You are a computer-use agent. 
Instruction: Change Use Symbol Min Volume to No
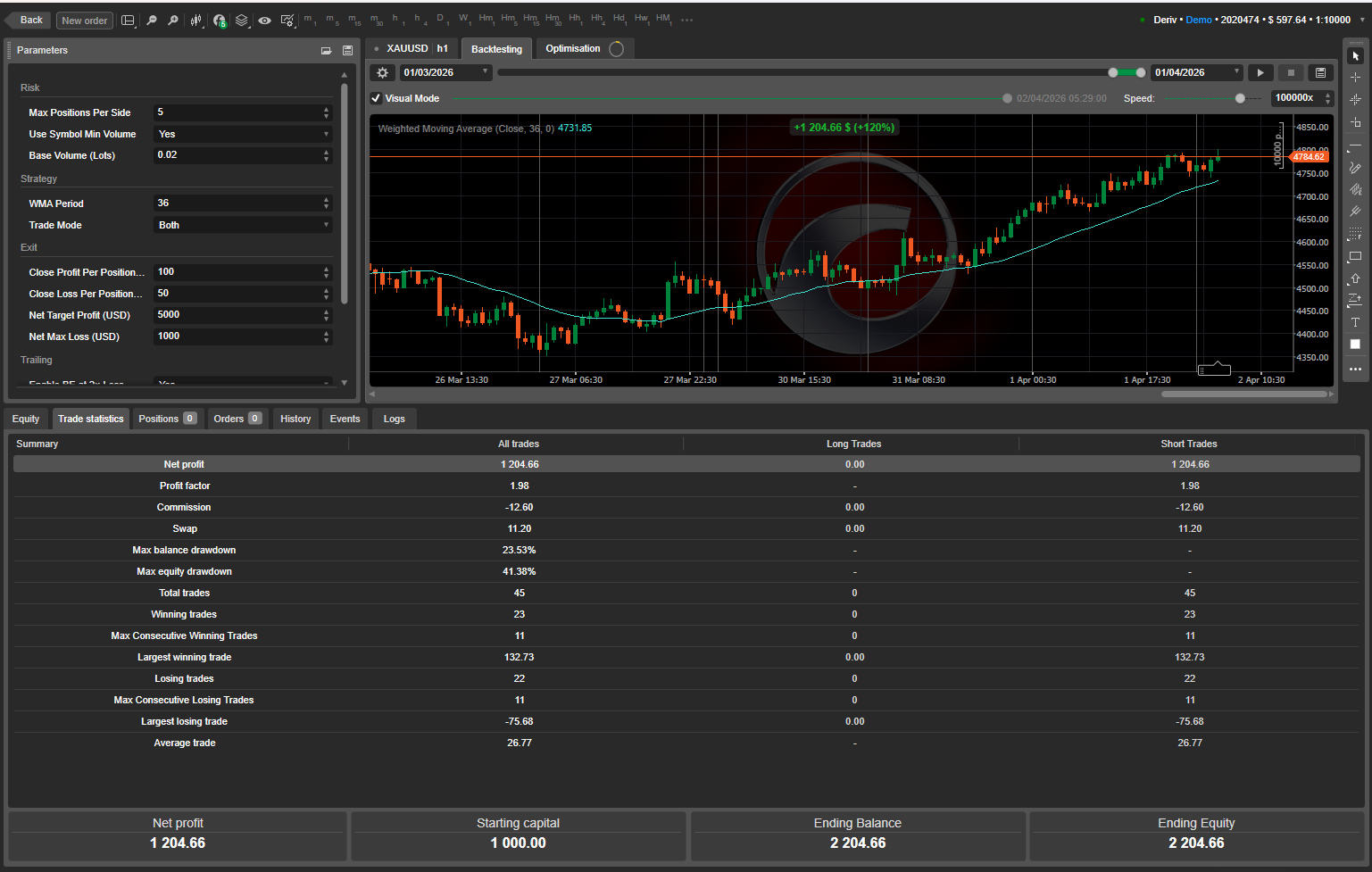coord(242,134)
